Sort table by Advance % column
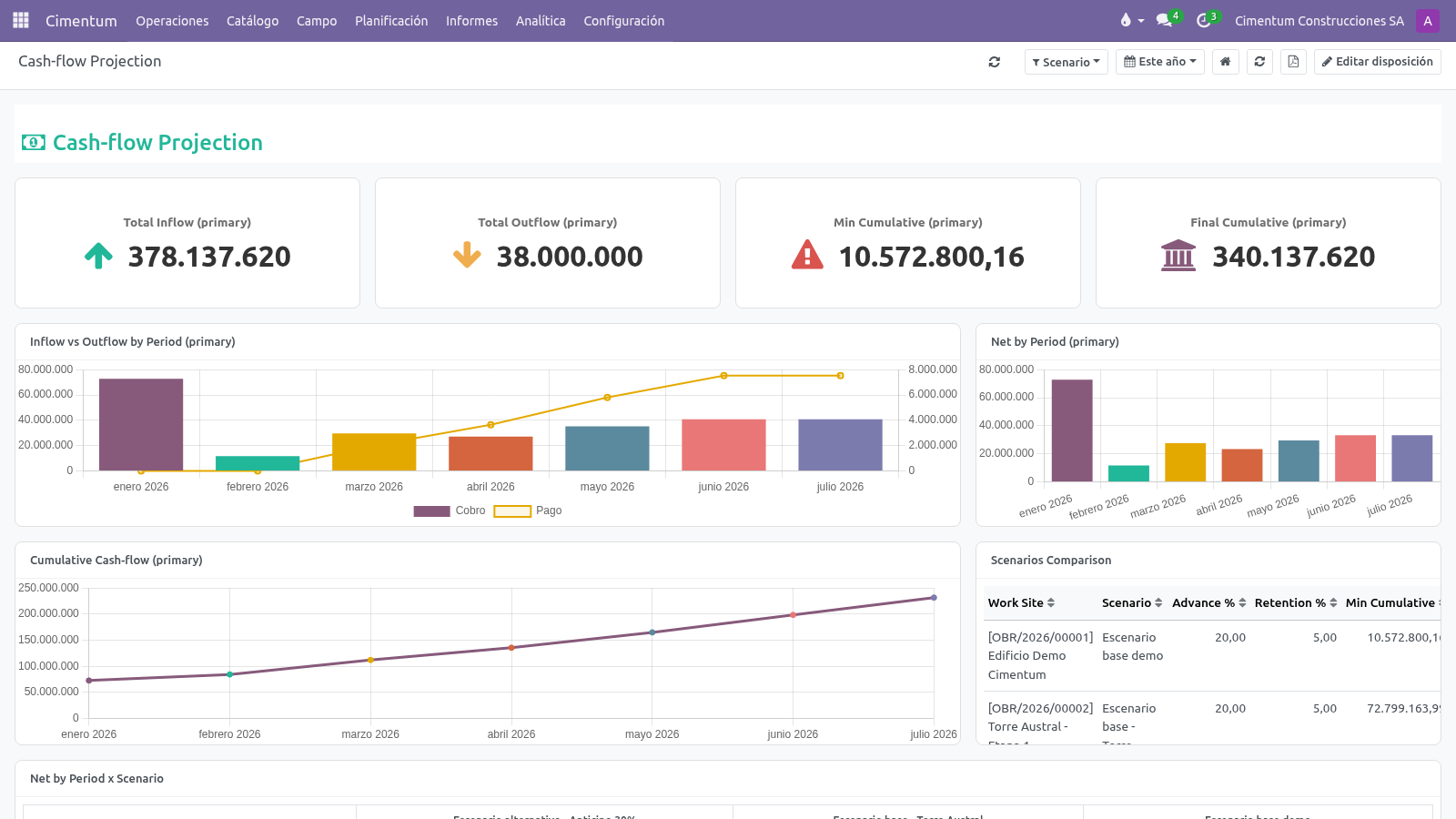This screenshot has width=1456, height=819. pos(1209,602)
